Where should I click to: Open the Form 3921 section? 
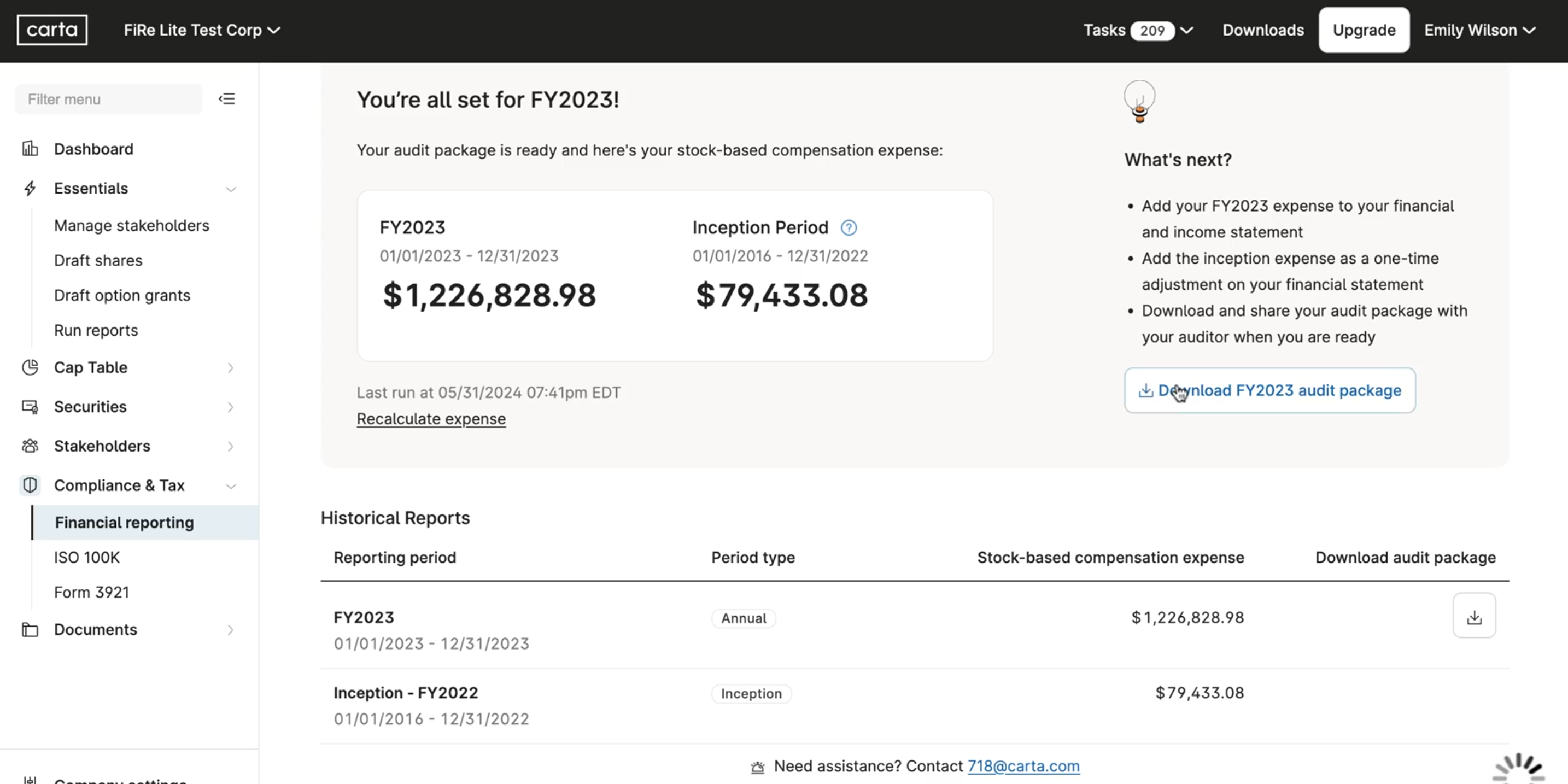pos(91,591)
